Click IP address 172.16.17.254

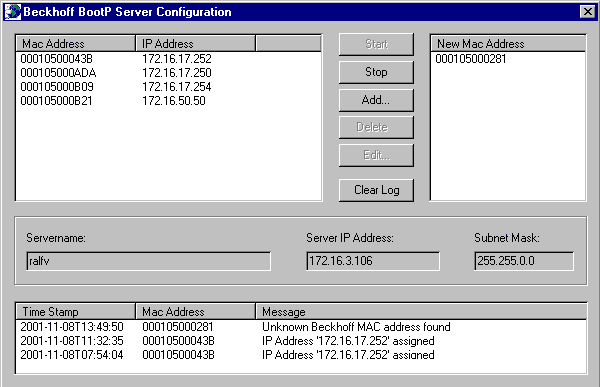coord(177,87)
